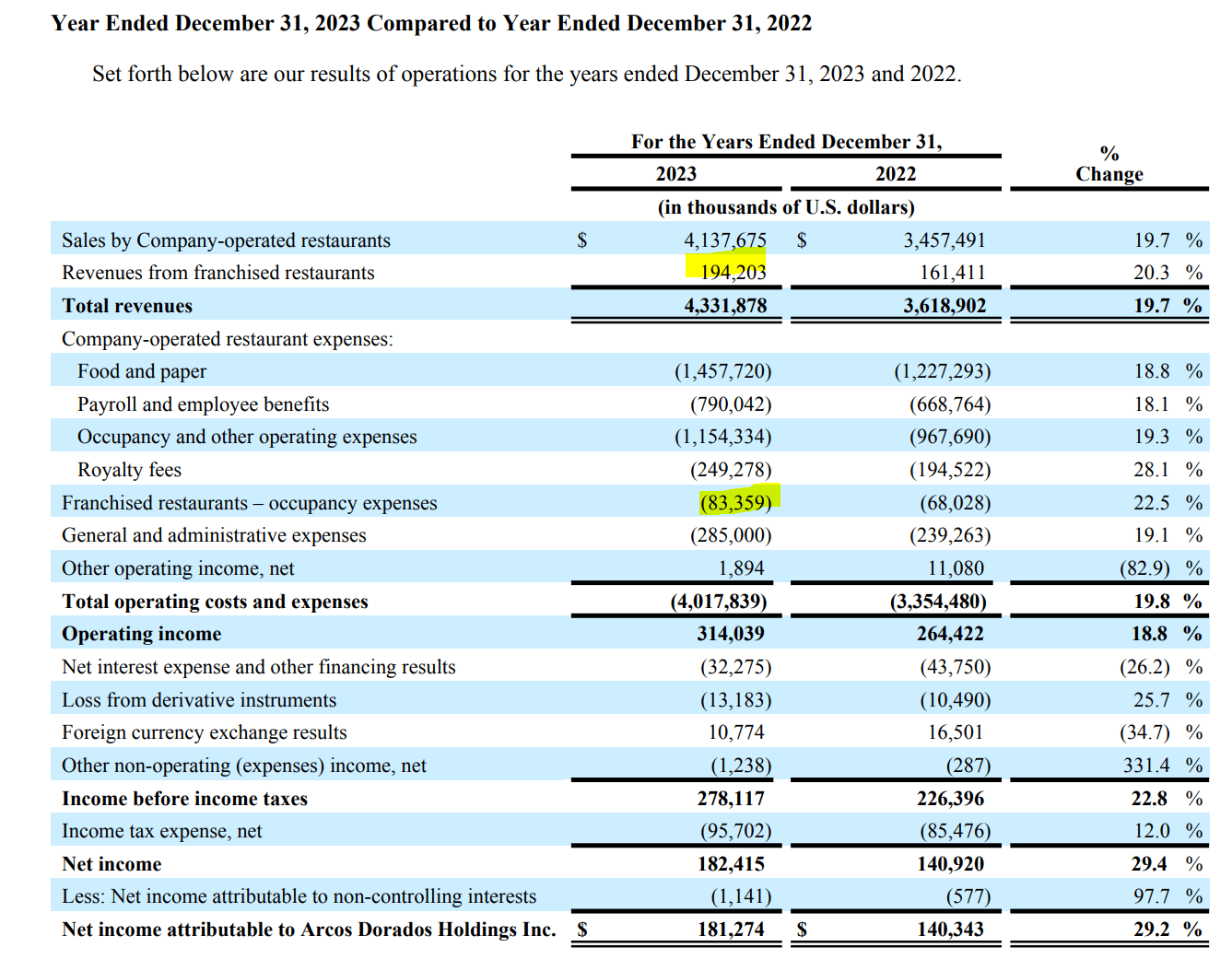
Task: Click the "Operating income" row label
Action: (x=141, y=634)
